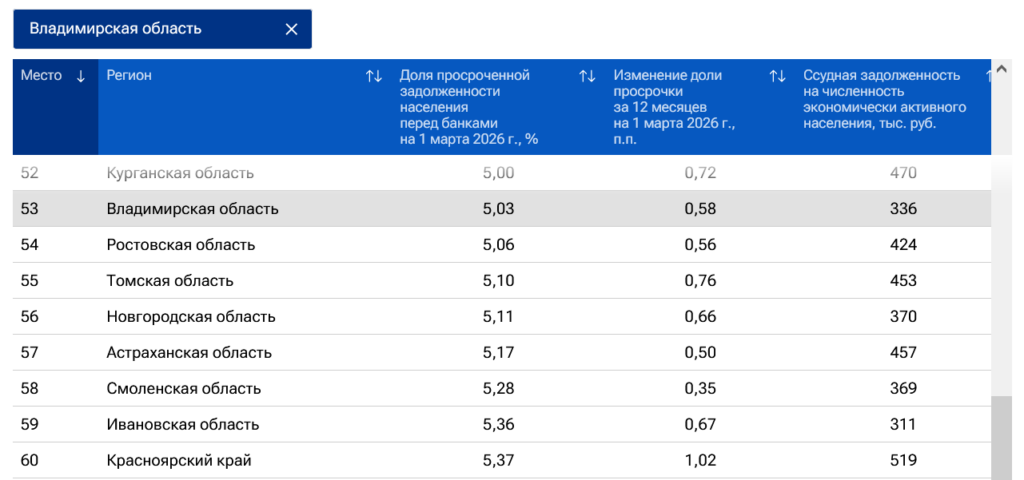Click the Место column header

[42, 75]
